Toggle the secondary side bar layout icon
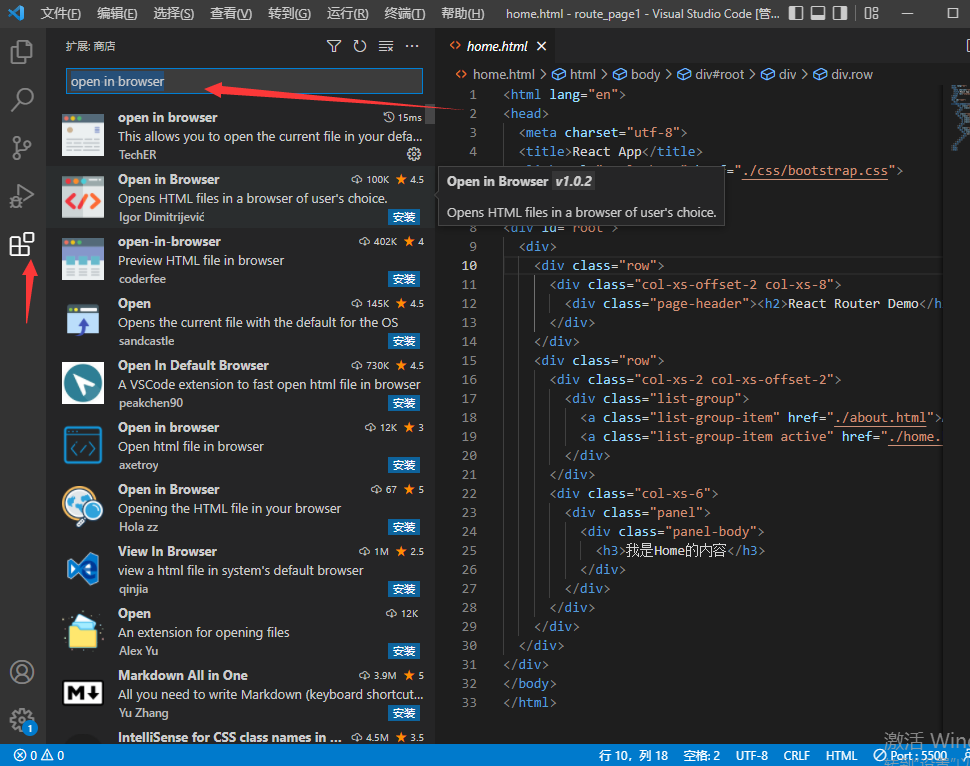 839,13
